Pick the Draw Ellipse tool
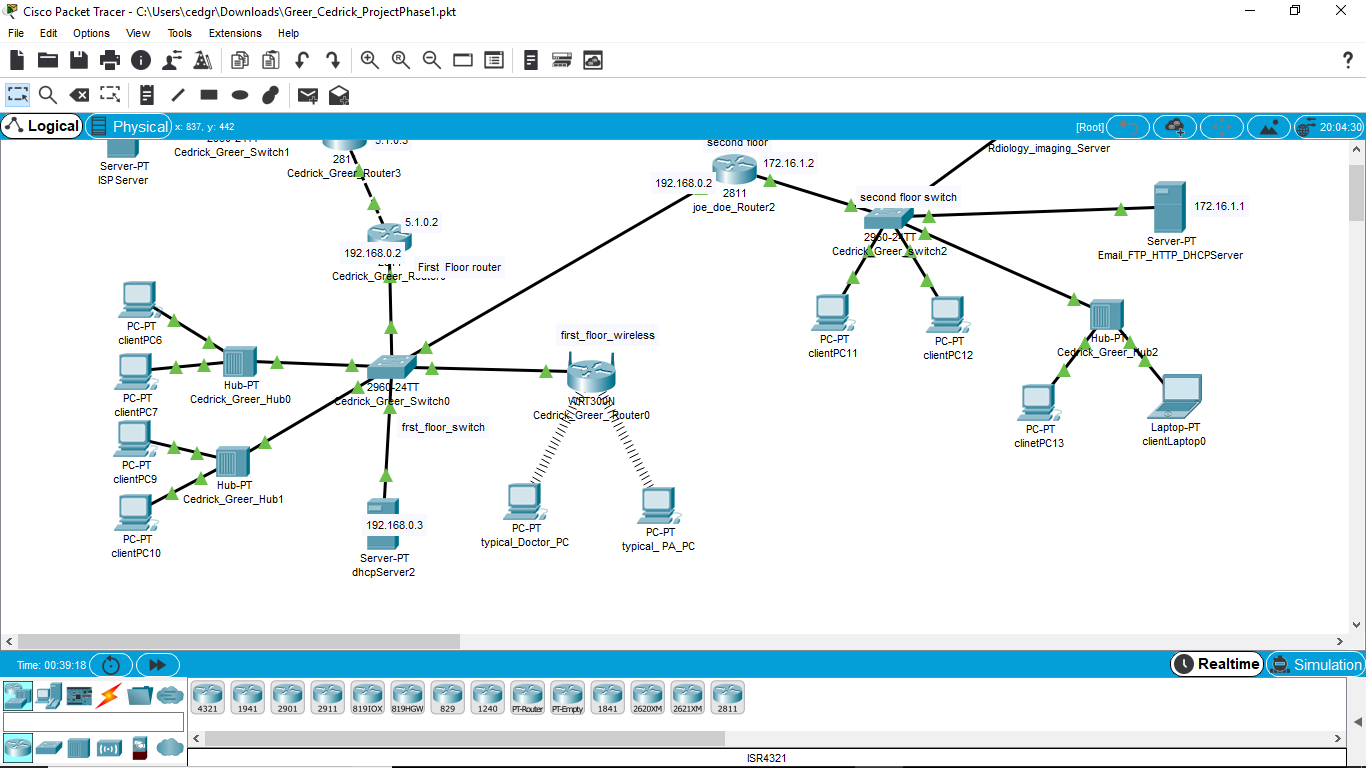 click(240, 95)
